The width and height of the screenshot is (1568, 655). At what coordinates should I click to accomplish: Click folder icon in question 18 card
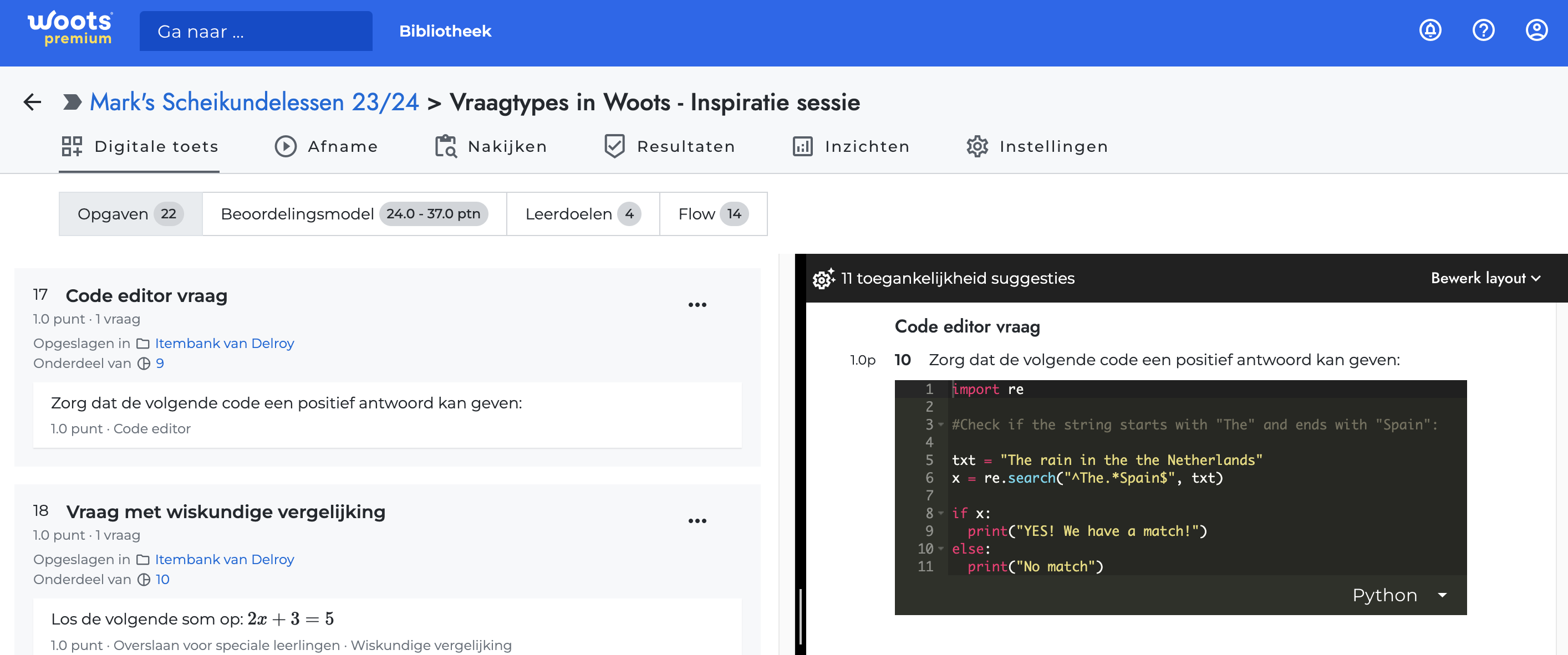click(142, 560)
